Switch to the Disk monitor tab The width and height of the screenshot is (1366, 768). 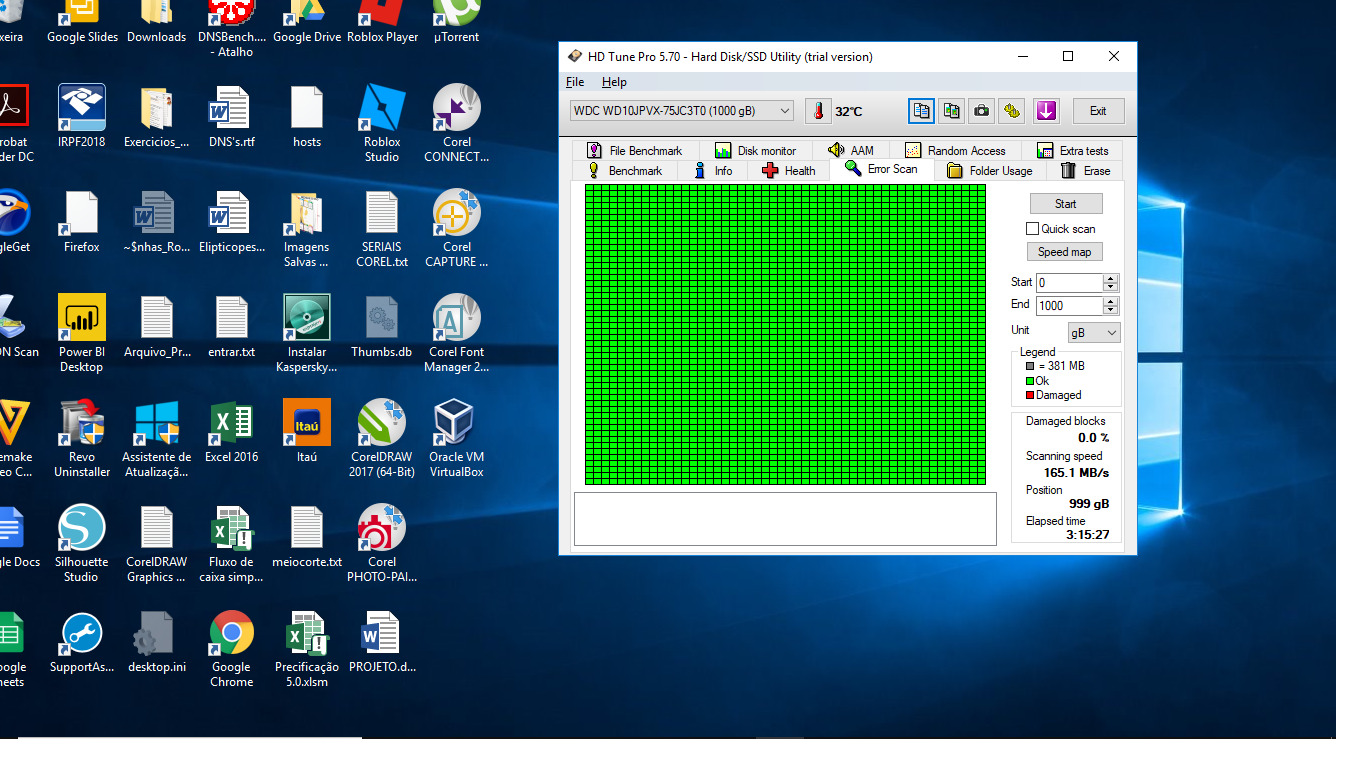756,150
